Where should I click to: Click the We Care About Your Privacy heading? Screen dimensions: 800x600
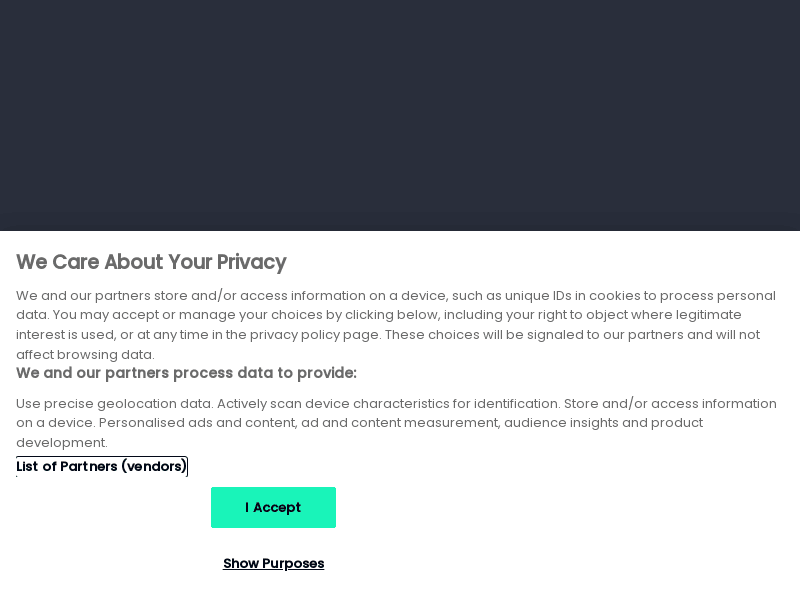[151, 262]
